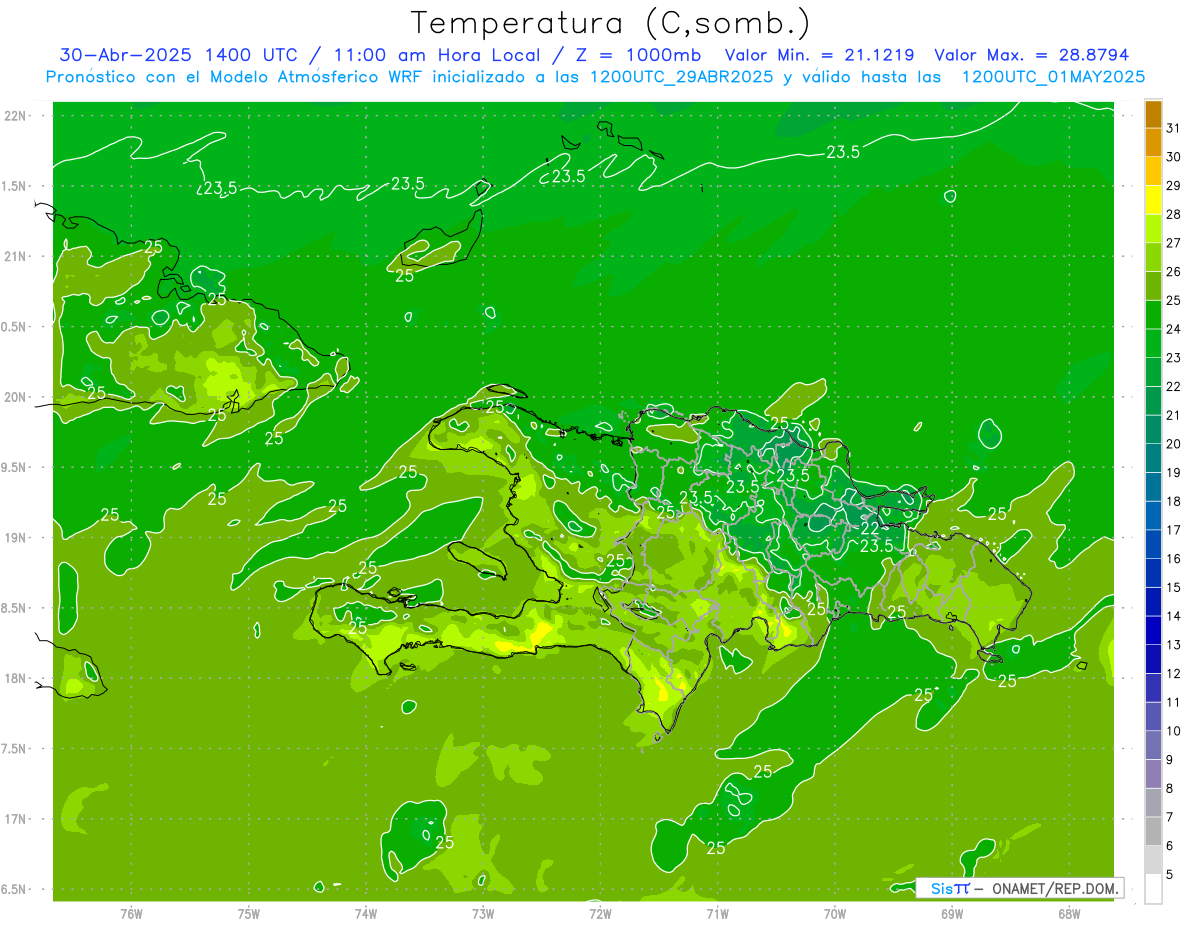Click the 70W longitude label

pyautogui.click(x=835, y=914)
